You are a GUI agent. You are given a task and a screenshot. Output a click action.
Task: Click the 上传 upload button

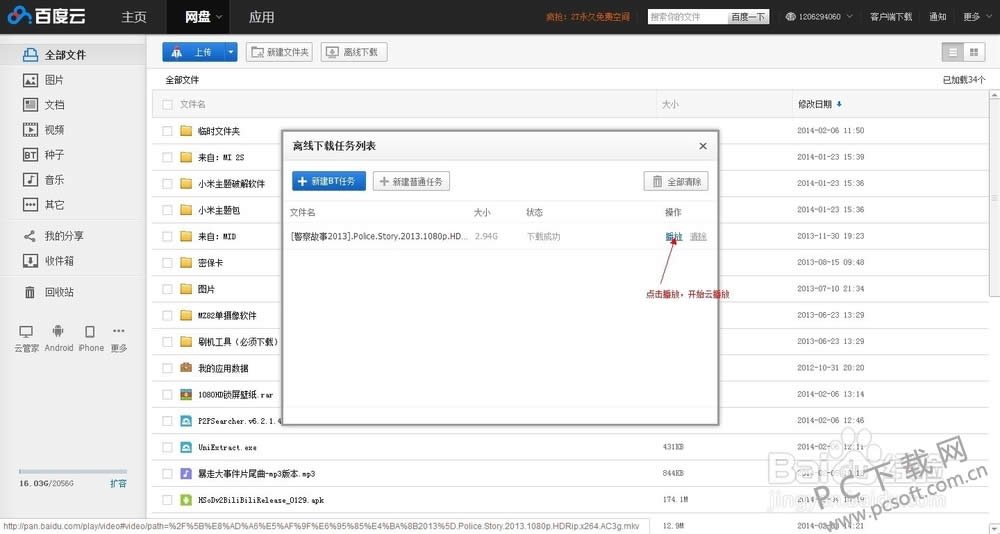pos(193,52)
